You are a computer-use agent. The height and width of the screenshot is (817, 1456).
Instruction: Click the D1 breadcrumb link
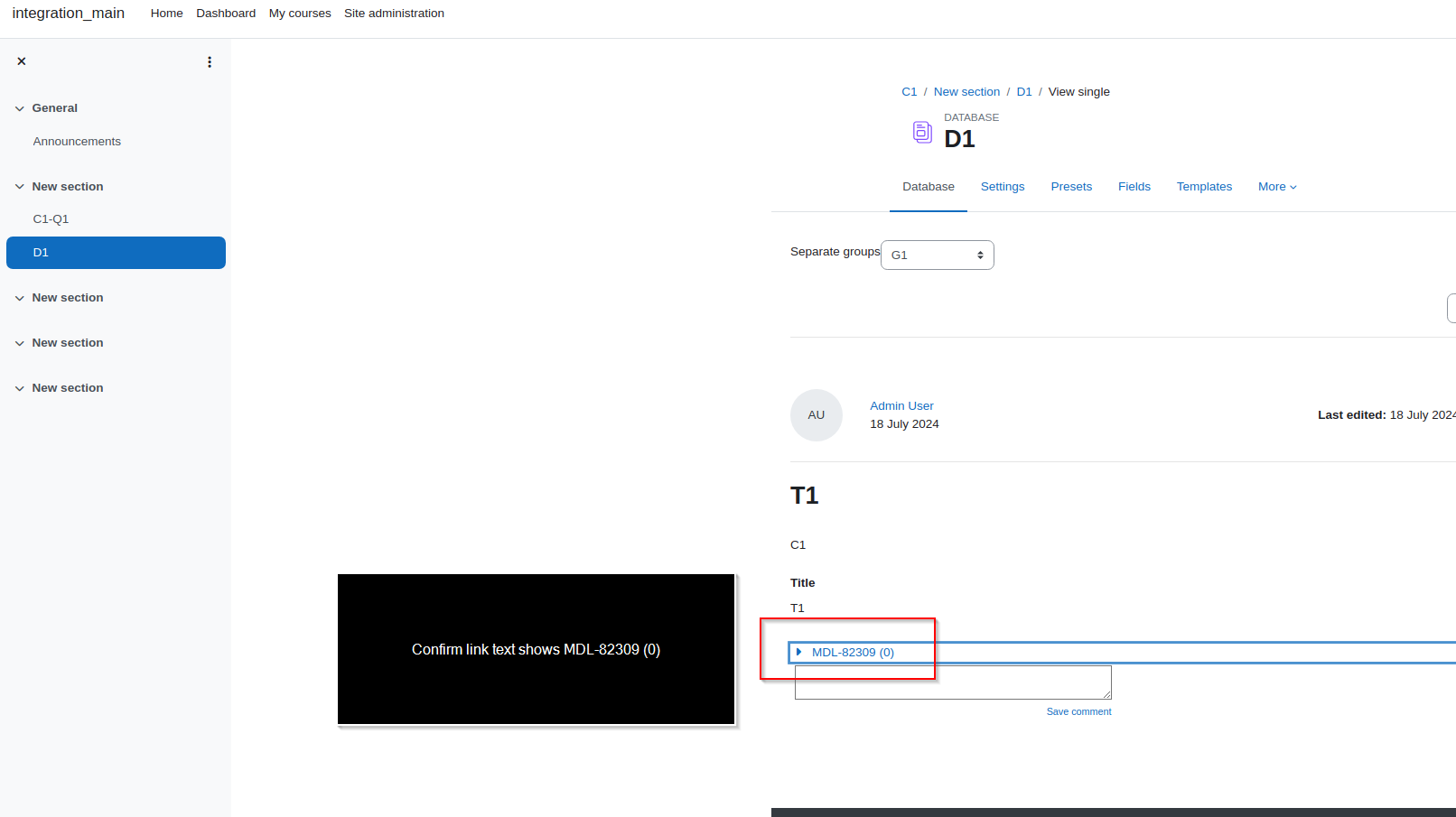[1024, 92]
